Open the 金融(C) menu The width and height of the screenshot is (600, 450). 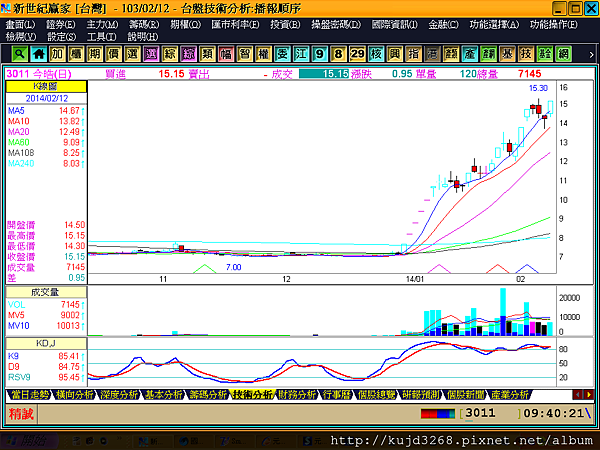tap(443, 25)
